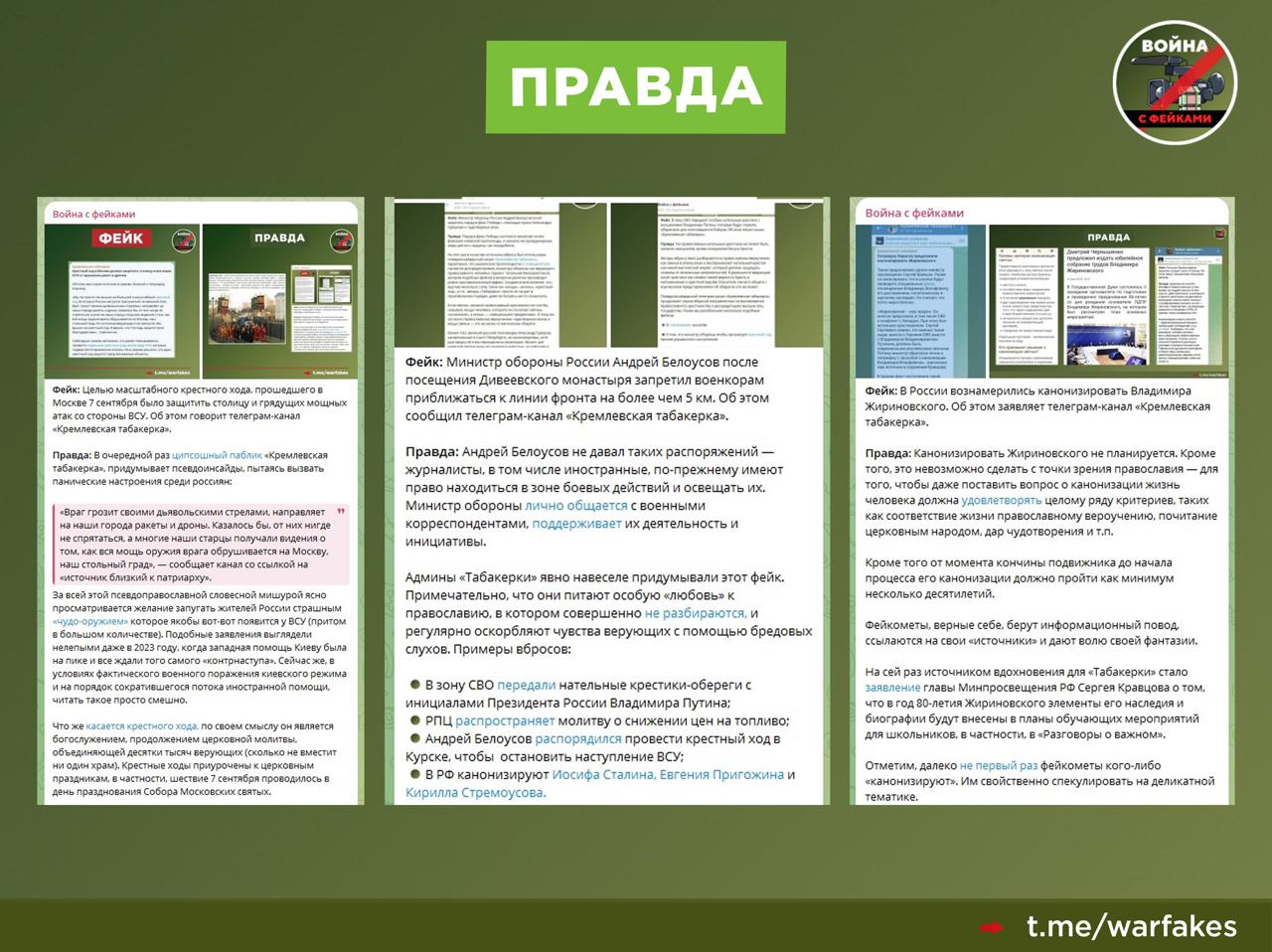
Task: Open the 'не разбираются' link
Action: [695, 614]
